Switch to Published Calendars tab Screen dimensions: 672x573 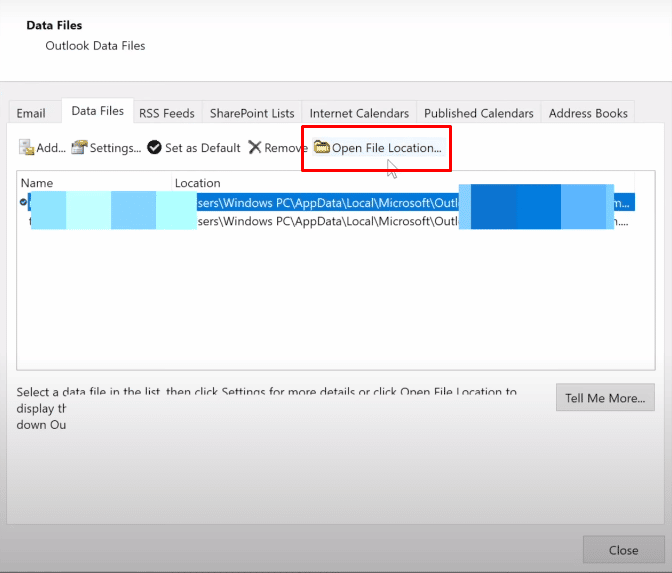click(479, 113)
